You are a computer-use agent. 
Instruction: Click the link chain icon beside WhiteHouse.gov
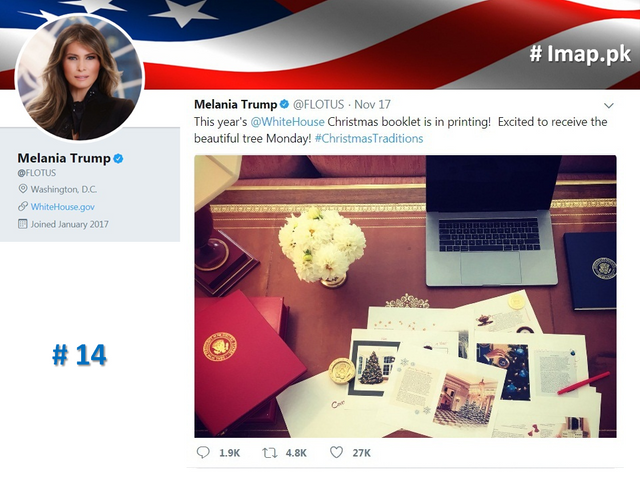pyautogui.click(x=23, y=207)
